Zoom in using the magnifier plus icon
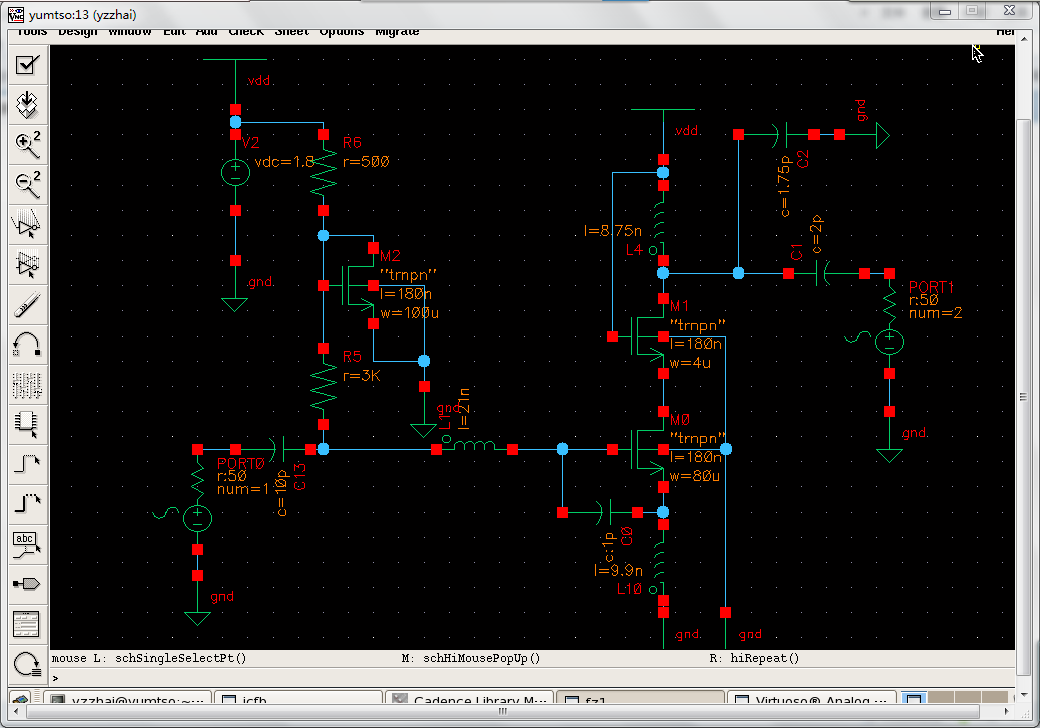 (x=28, y=144)
